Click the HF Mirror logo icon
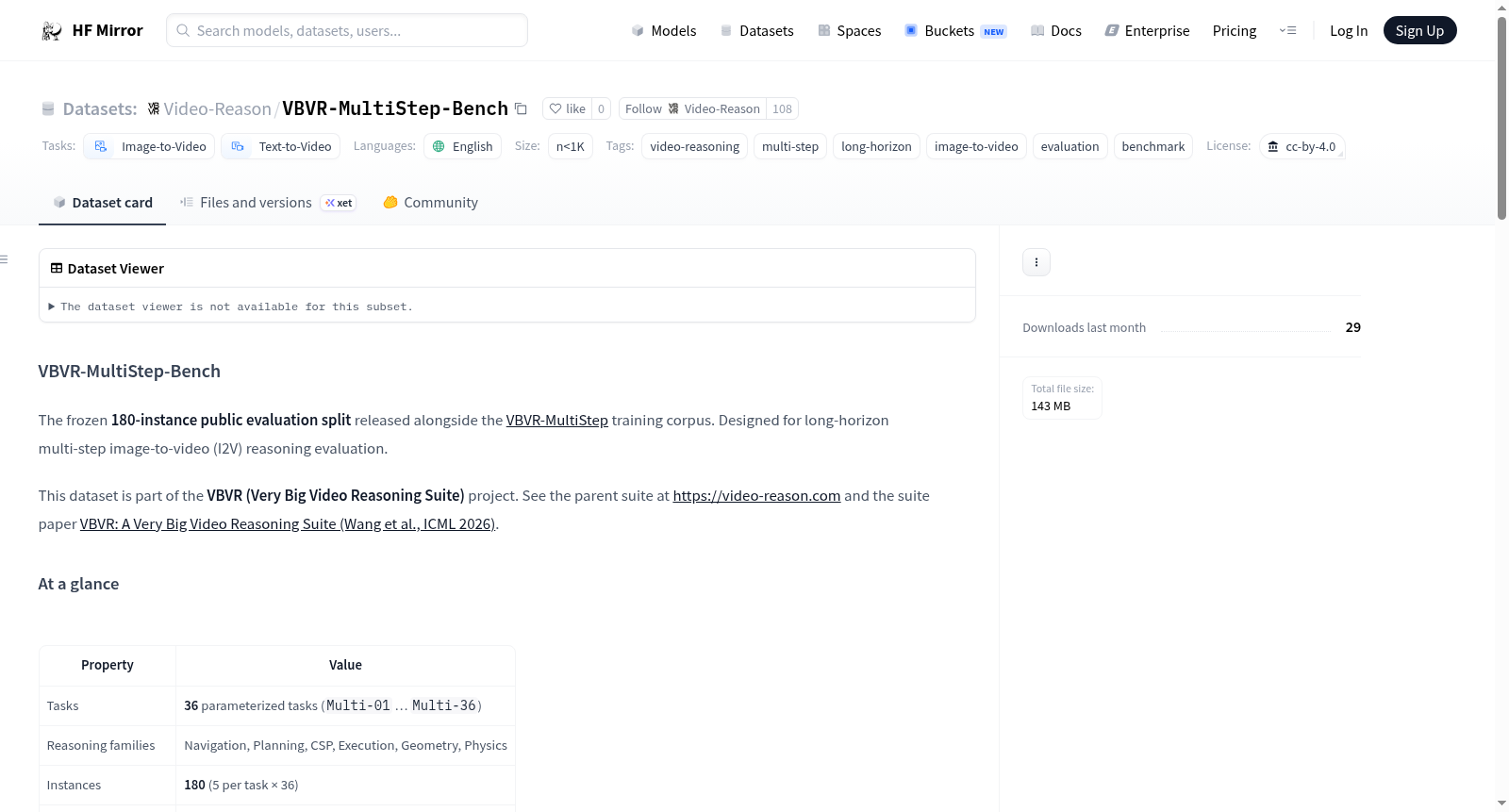Screen dimensions: 1509x812 click(x=52, y=31)
